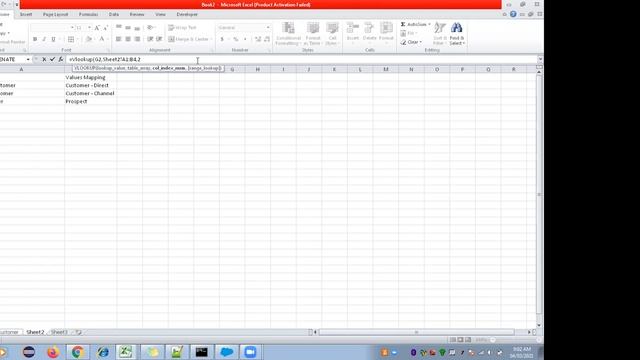Image resolution: width=640 pixels, height=360 pixels.
Task: Open Firefox from the taskbar
Action: coord(53,352)
